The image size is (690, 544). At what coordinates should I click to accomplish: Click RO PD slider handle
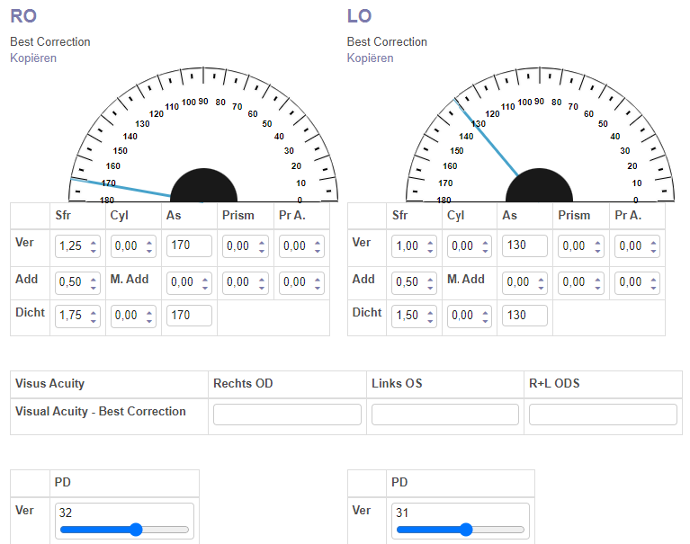[136, 529]
